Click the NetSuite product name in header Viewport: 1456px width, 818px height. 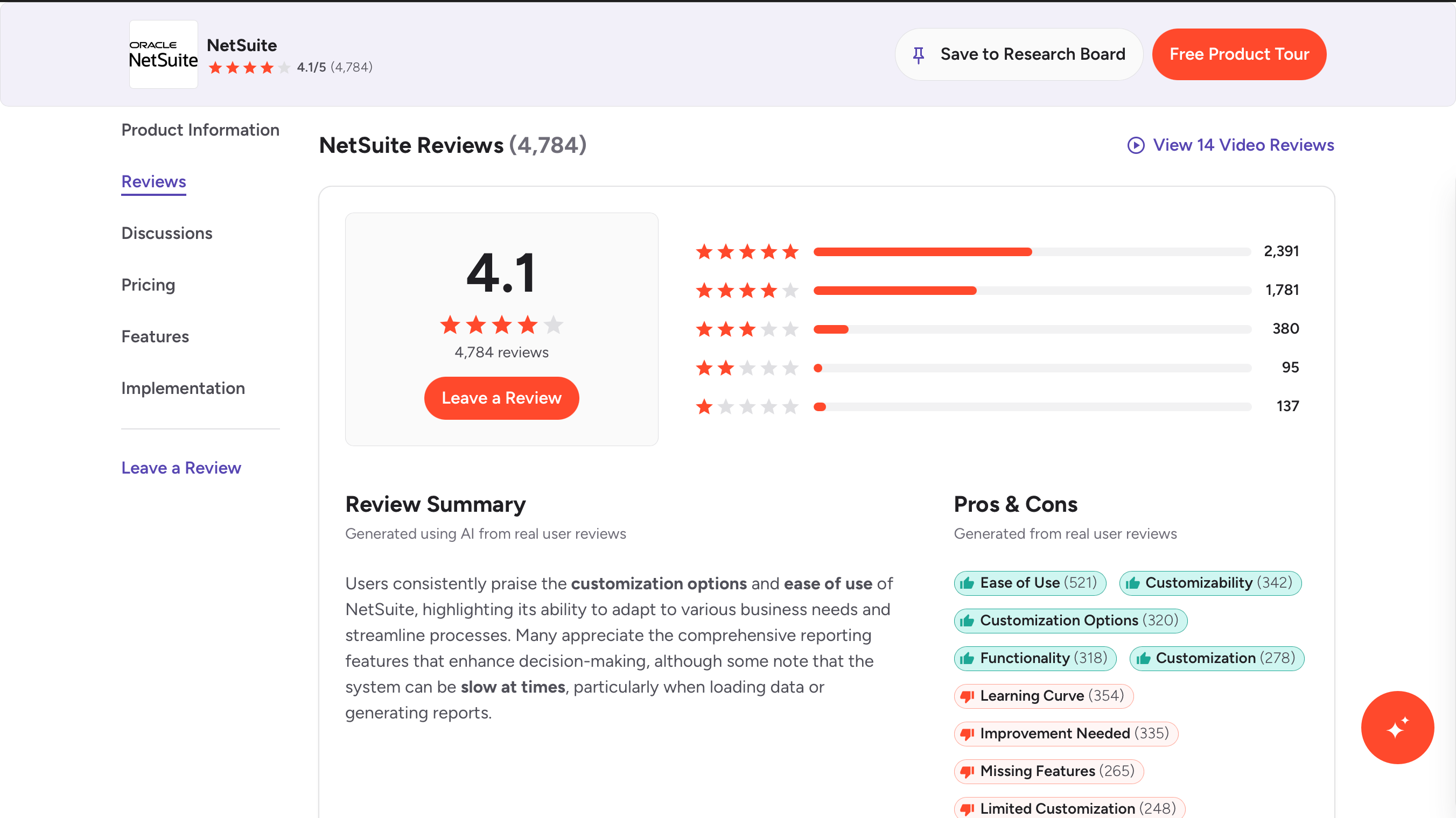point(242,45)
